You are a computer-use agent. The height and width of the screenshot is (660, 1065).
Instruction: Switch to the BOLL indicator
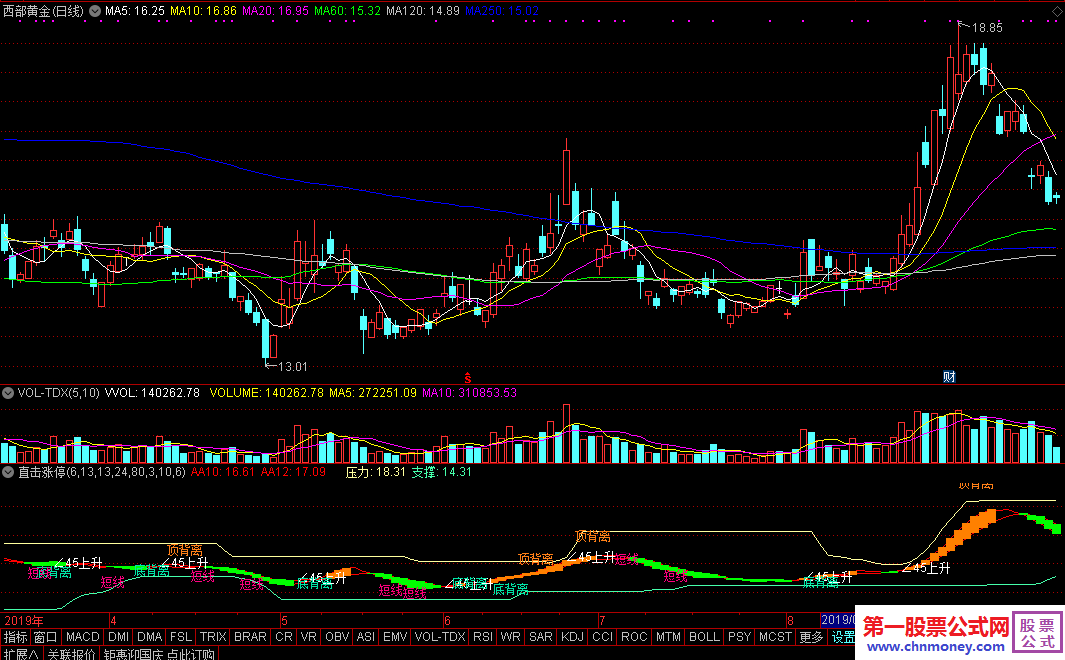[704, 637]
